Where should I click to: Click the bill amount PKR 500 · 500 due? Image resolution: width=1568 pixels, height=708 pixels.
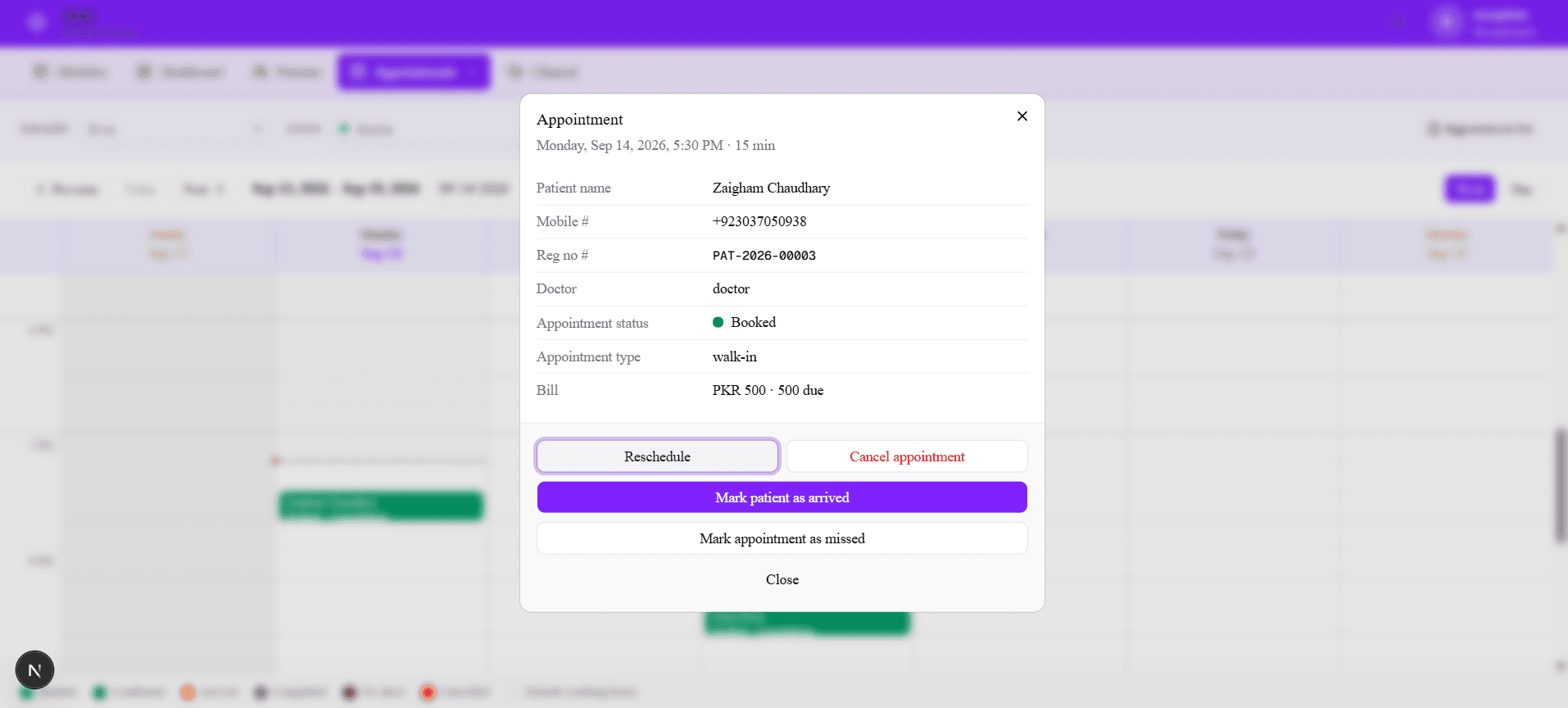click(x=768, y=390)
